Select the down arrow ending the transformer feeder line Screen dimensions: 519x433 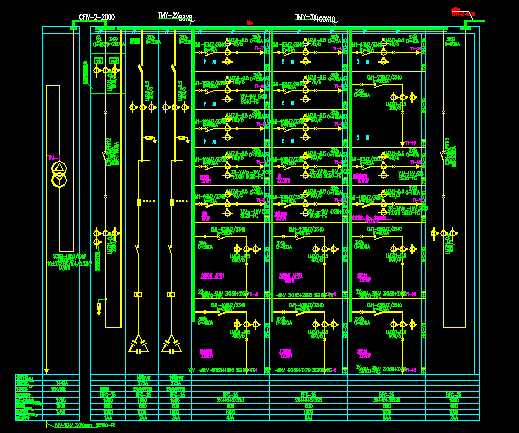pos(46,371)
